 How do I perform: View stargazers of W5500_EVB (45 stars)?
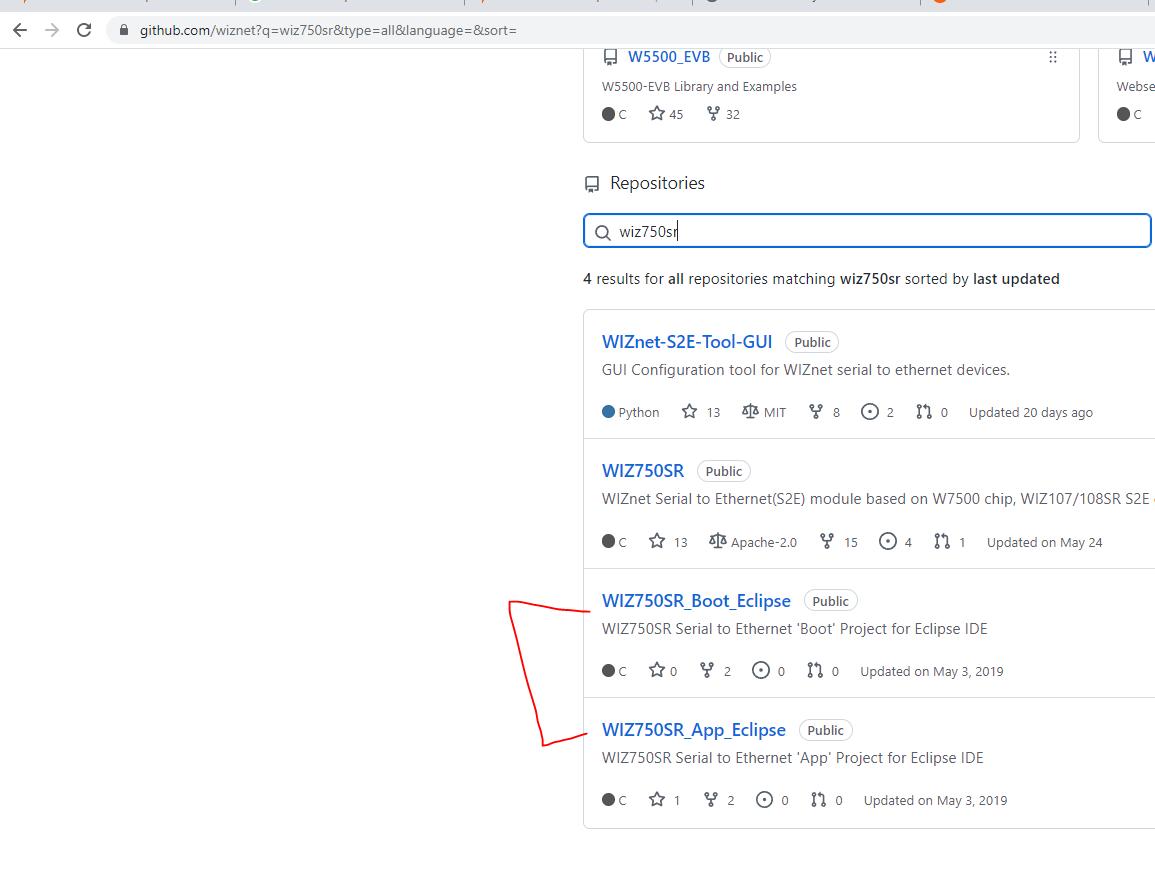(x=666, y=113)
